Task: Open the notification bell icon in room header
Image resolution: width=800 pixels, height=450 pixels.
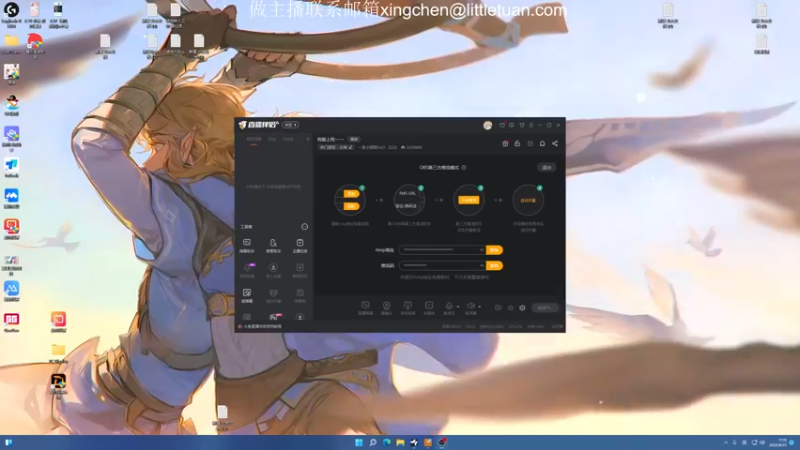Action: click(542, 144)
